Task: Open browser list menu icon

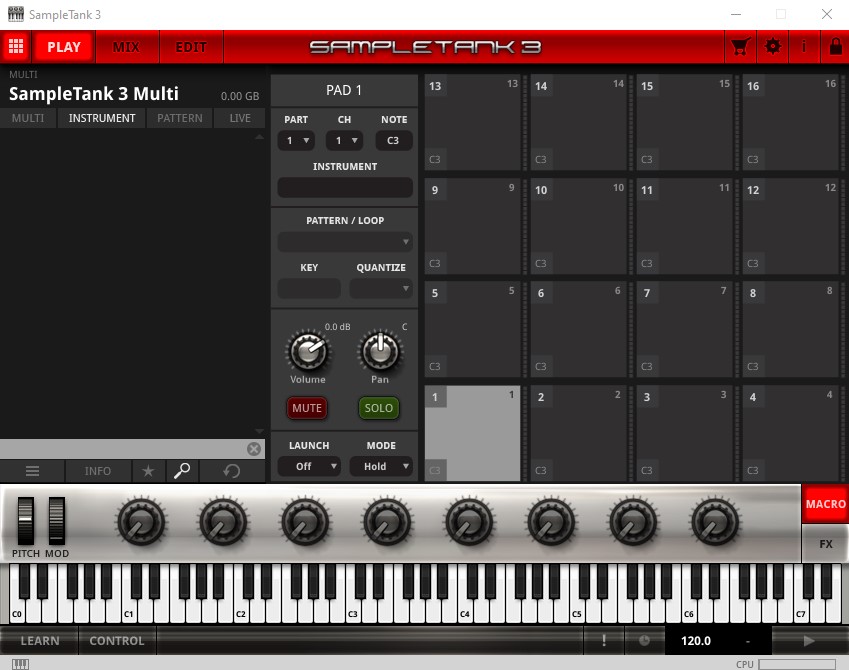Action: click(32, 471)
